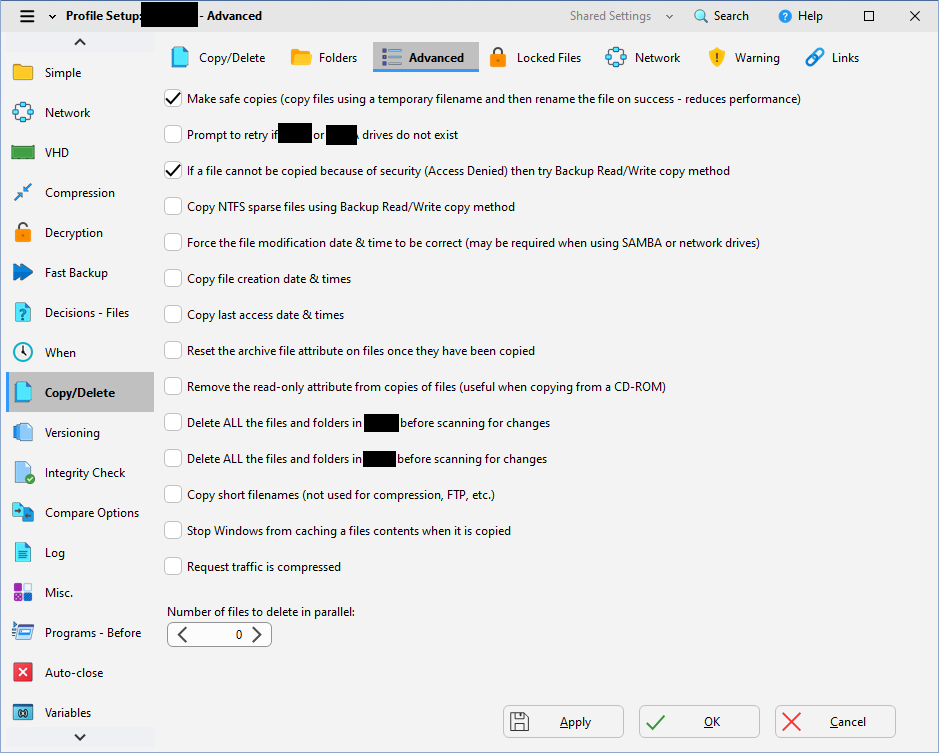
Task: Click the Log document icon
Action: (x=23, y=552)
